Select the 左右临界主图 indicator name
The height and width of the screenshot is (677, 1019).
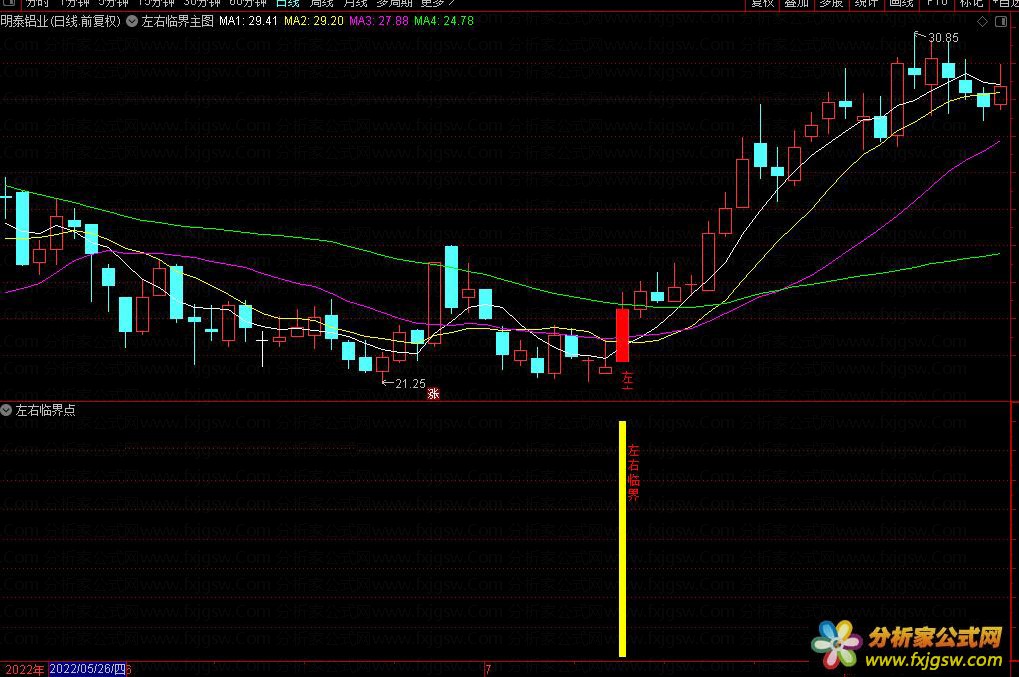coord(177,21)
